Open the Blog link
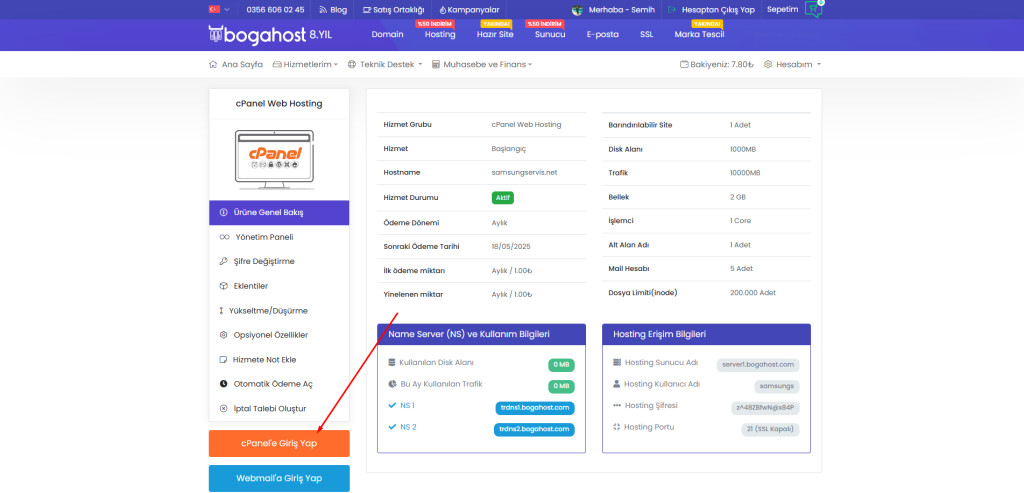This screenshot has width=1024, height=493. (333, 10)
